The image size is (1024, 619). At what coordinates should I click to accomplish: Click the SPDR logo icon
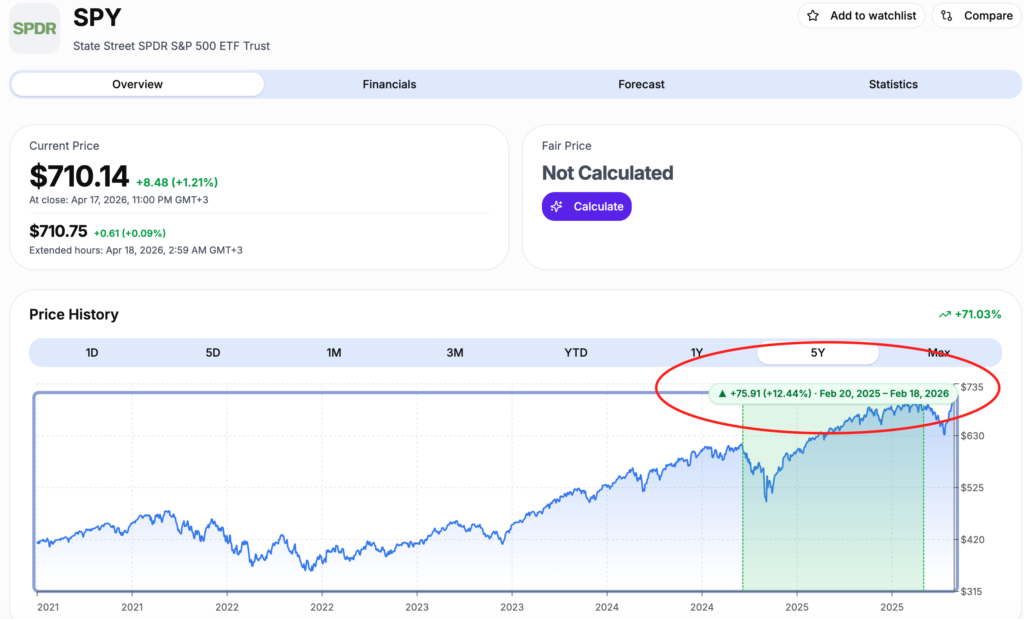(x=35, y=30)
